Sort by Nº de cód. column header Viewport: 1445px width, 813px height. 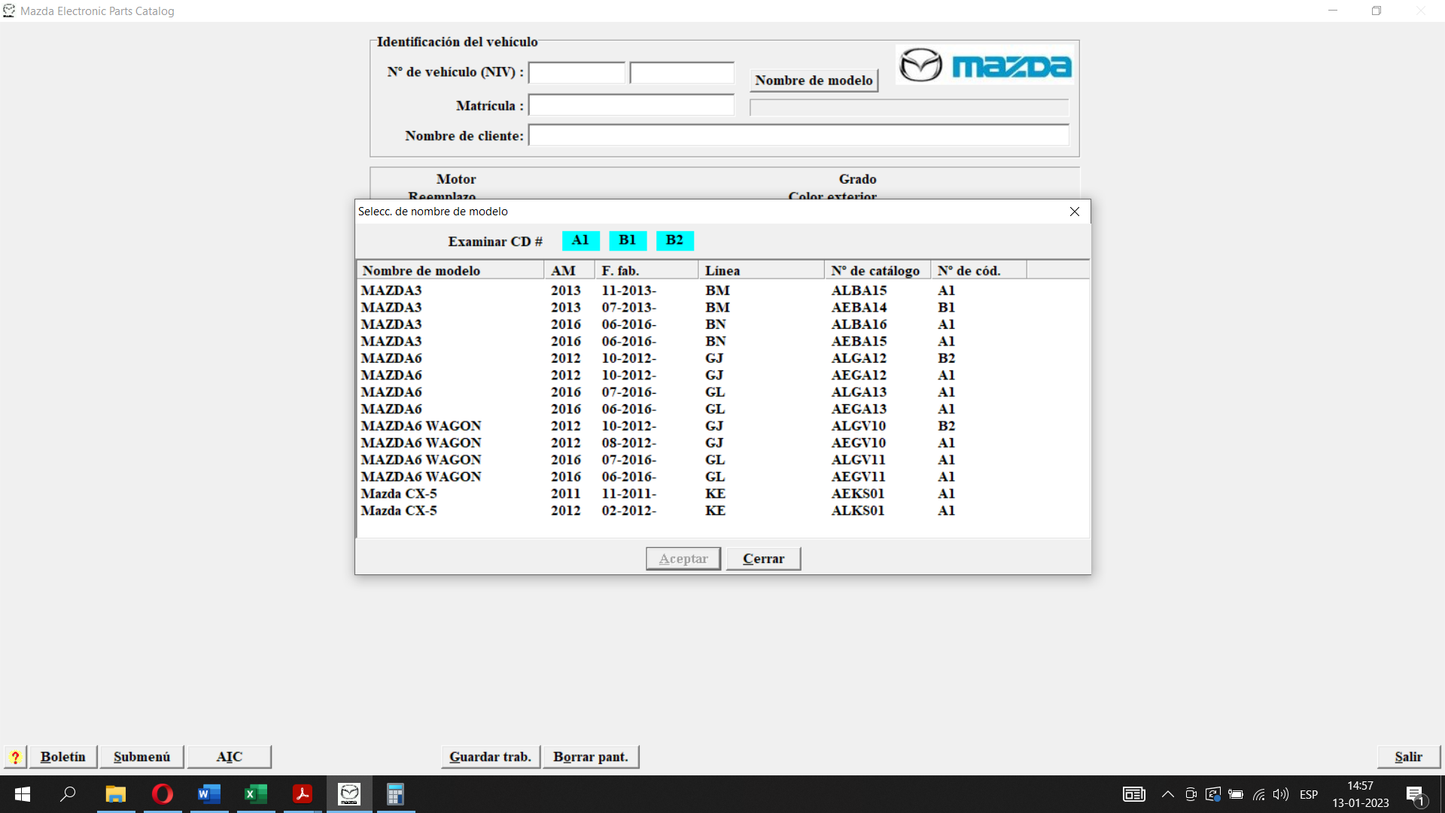click(x=978, y=271)
